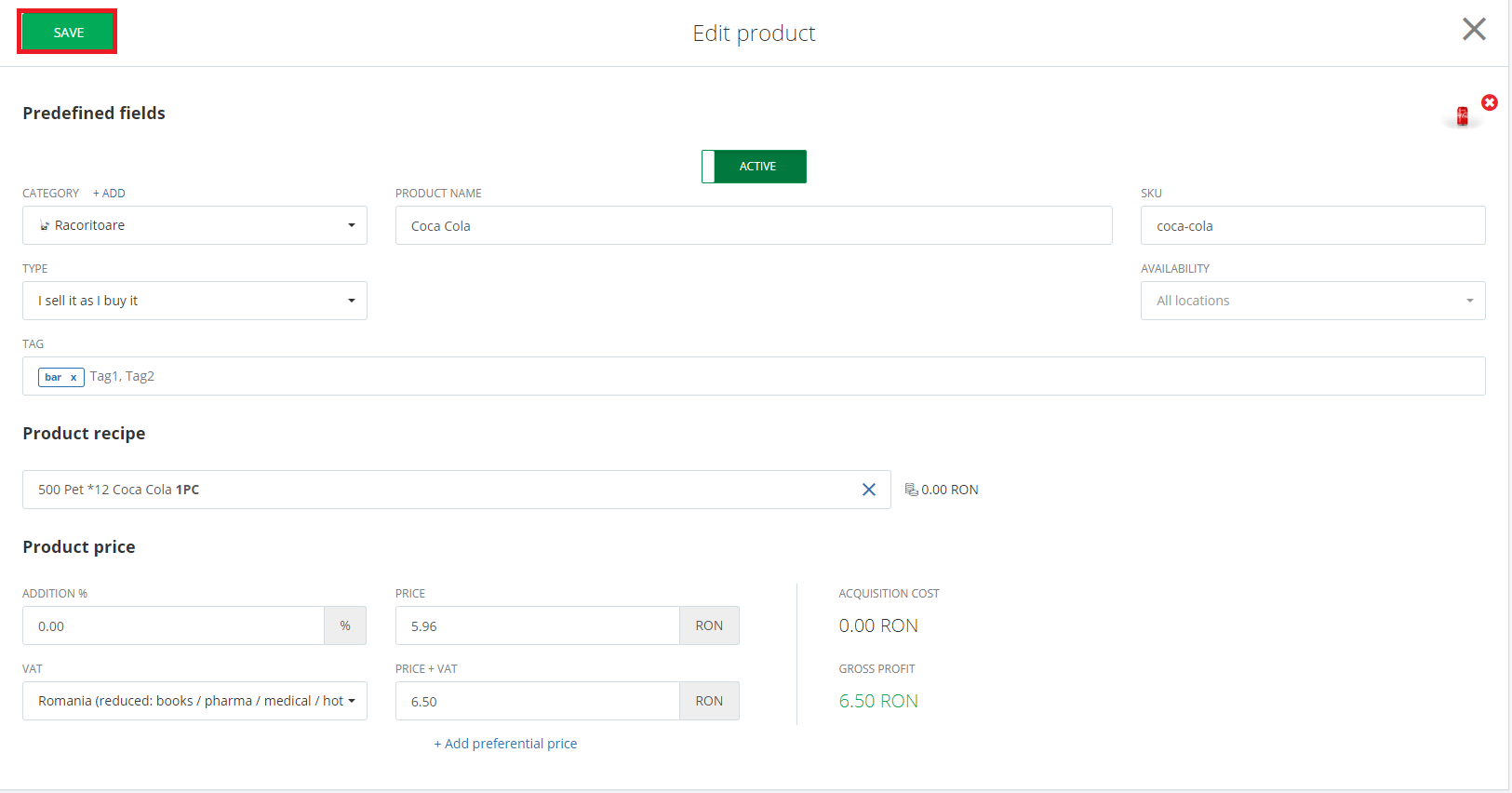
Task: Click the % suffix beside Addition field
Action: click(x=345, y=625)
